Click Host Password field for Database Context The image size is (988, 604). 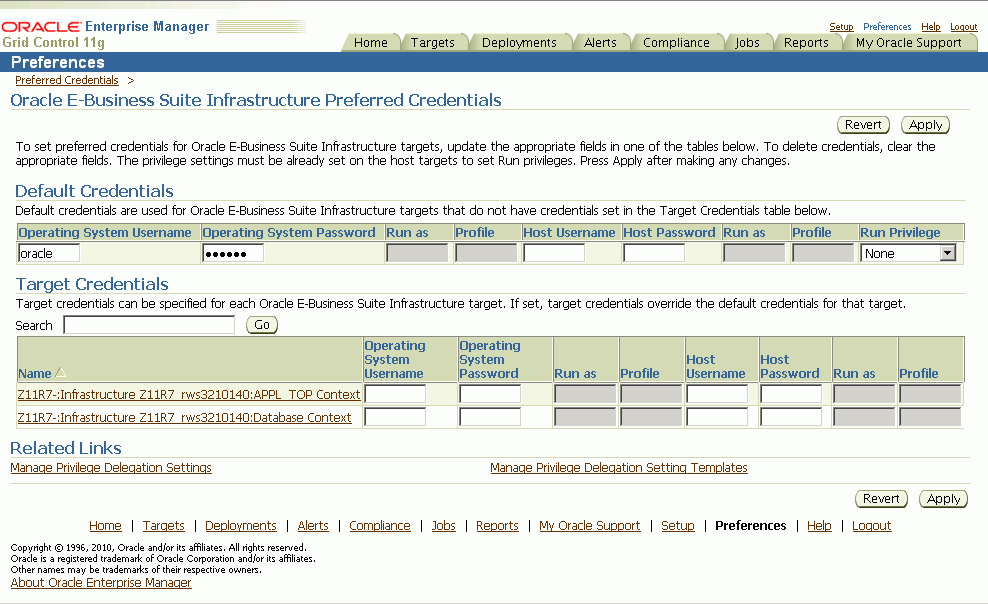pyautogui.click(x=791, y=417)
